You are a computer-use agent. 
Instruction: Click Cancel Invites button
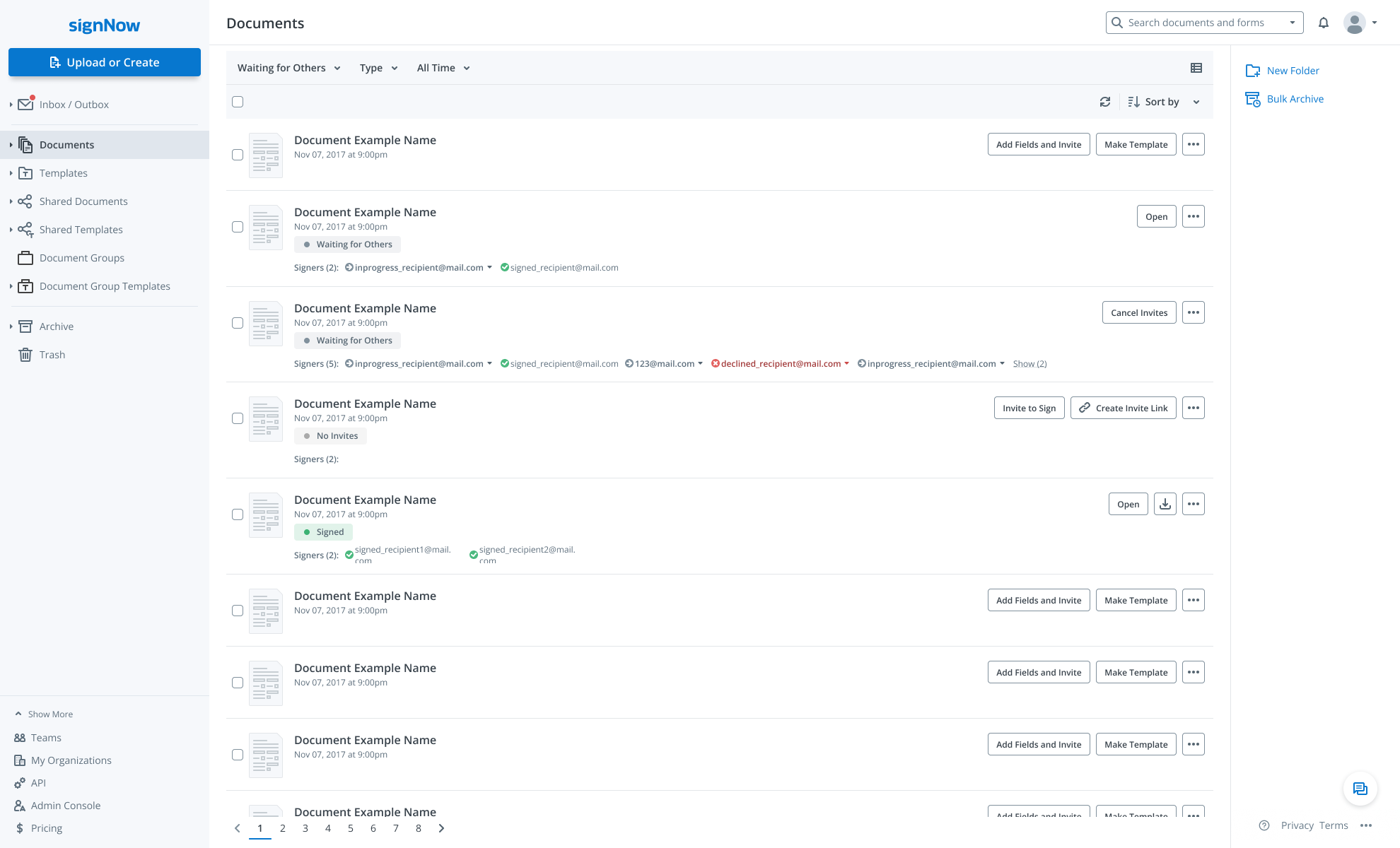pos(1139,312)
